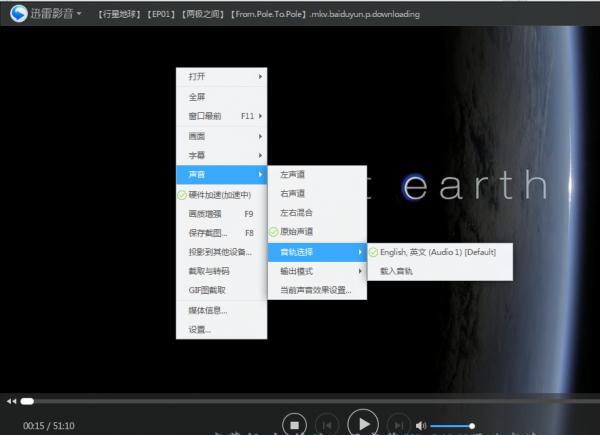Select the highlighted 声音 menu item
This screenshot has height=435, width=600.
[x=222, y=175]
